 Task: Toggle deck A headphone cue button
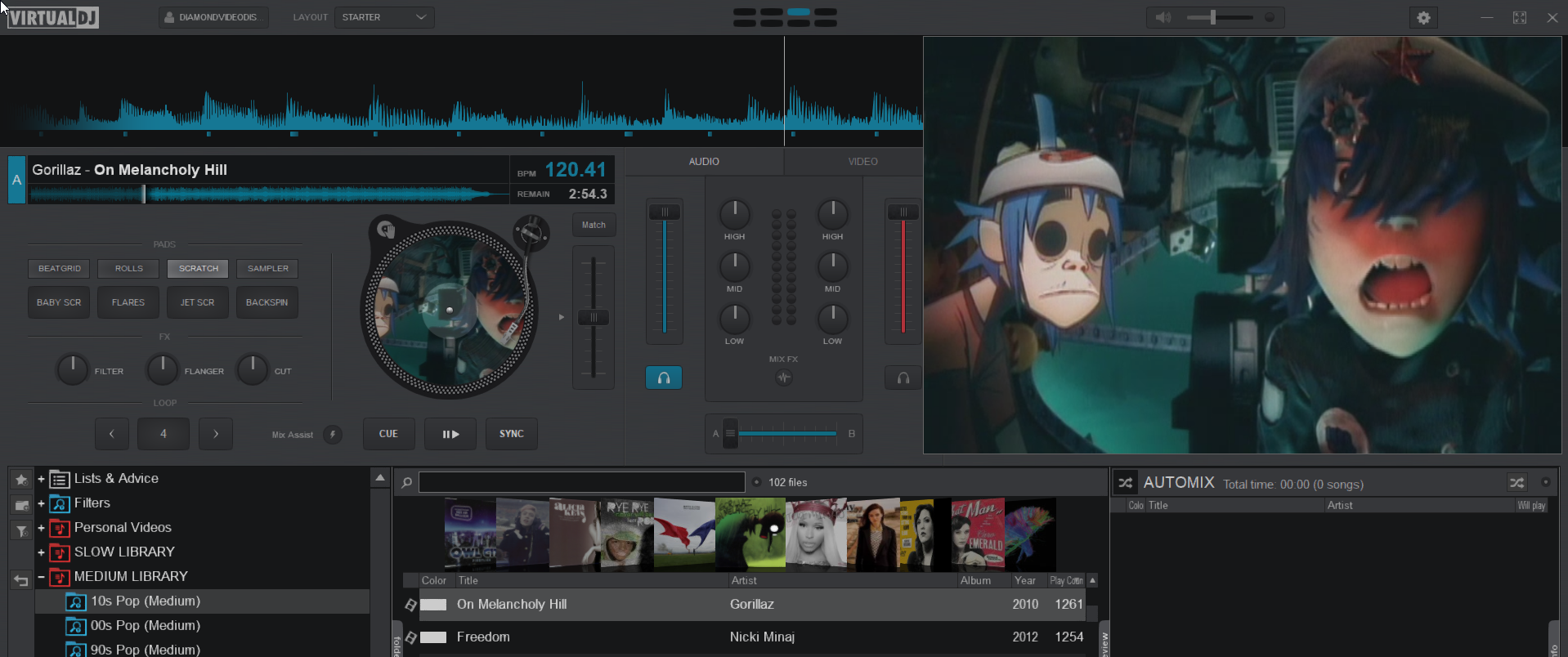[x=664, y=378]
